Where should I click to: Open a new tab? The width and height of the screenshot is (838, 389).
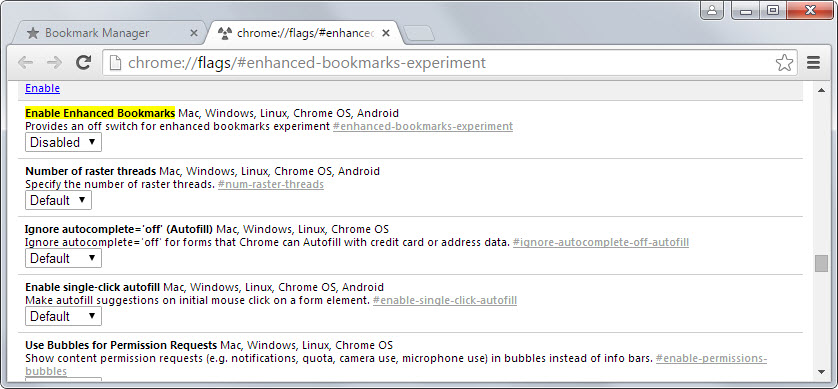point(418,34)
